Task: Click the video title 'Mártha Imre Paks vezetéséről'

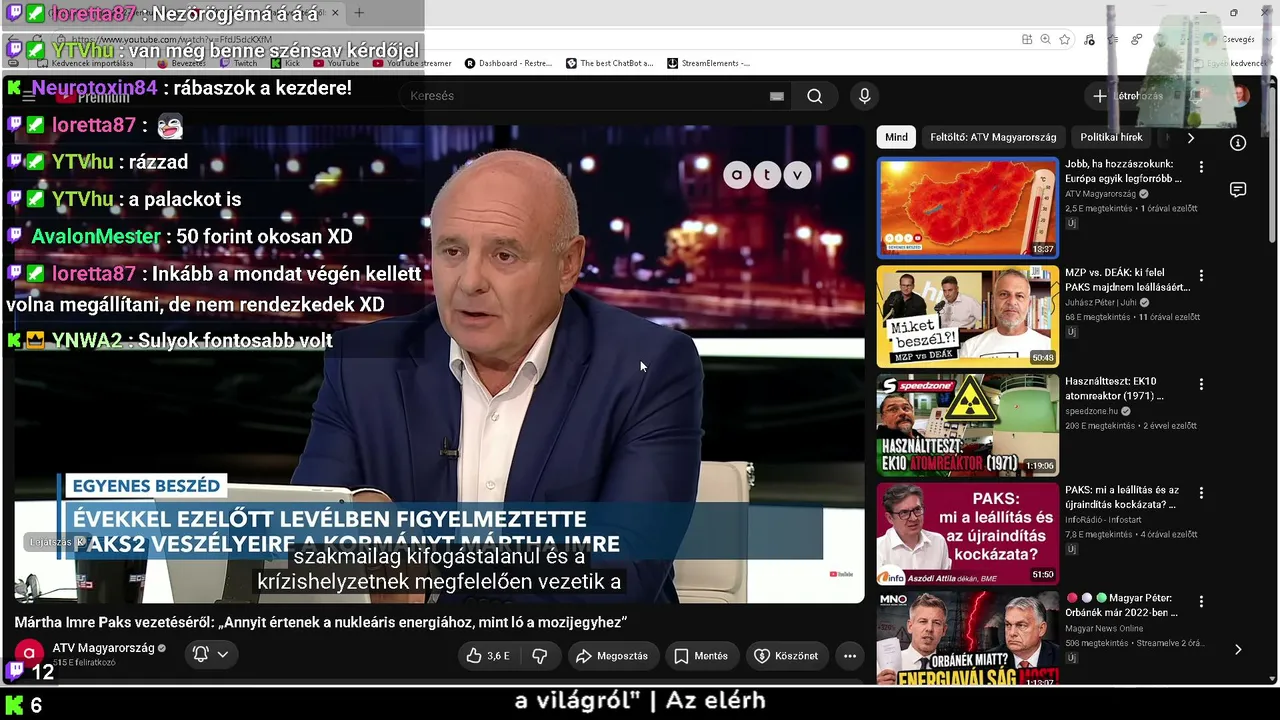Action: point(320,622)
